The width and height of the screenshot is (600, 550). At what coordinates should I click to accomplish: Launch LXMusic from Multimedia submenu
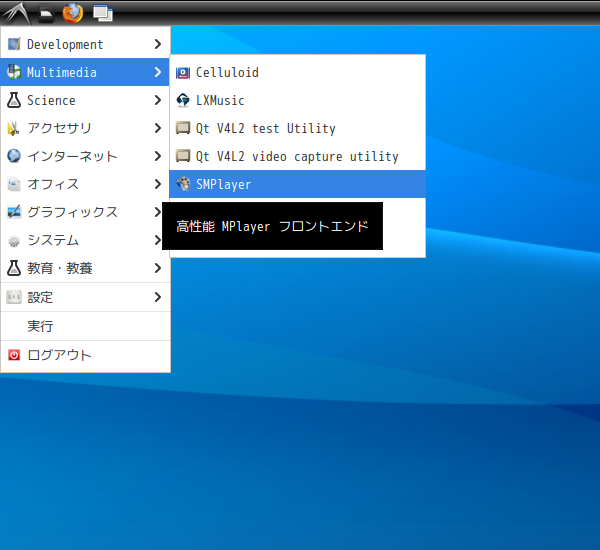pos(297,100)
